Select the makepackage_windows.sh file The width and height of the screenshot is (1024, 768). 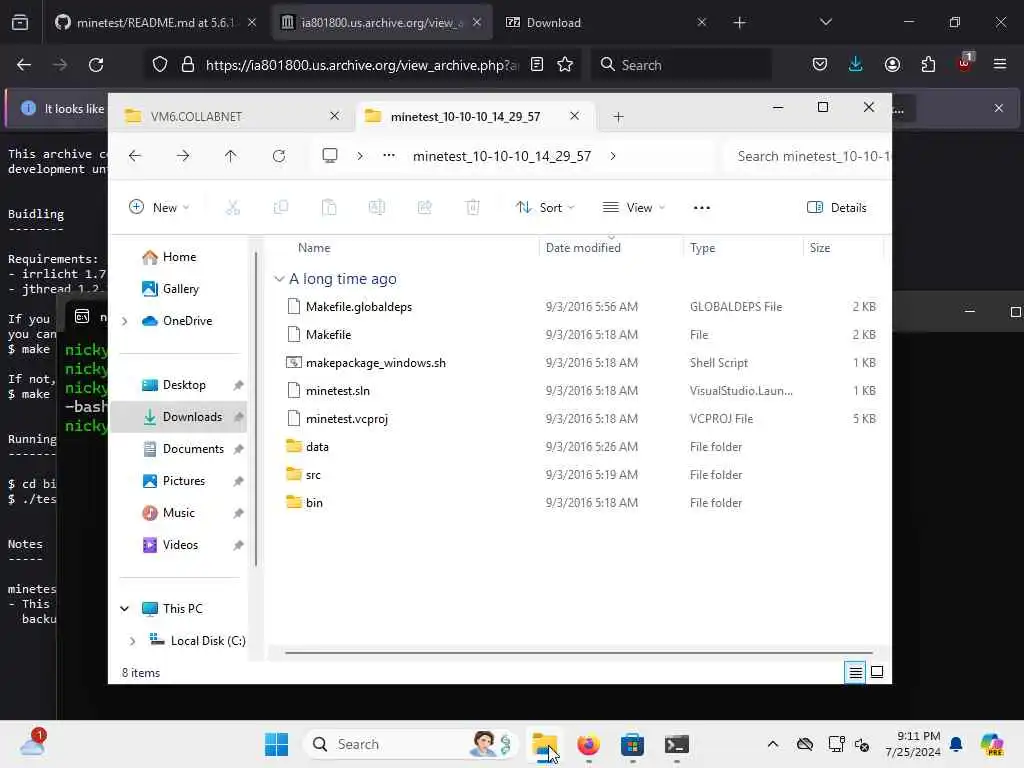376,363
